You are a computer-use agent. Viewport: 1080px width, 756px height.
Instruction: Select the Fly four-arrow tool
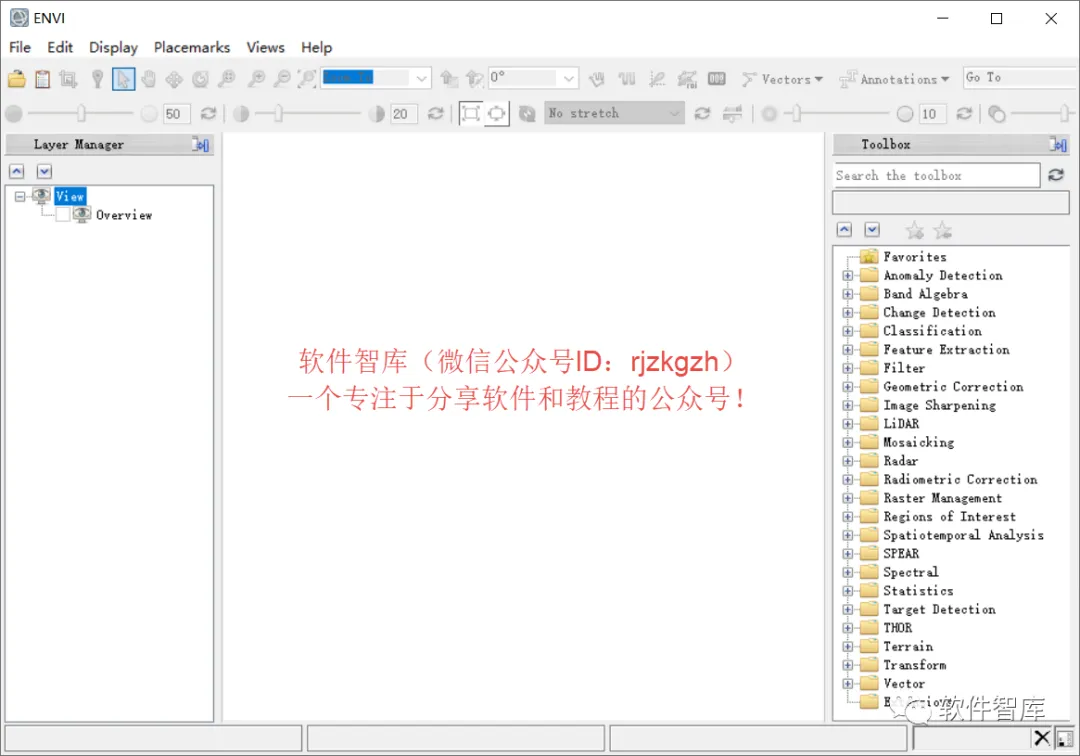point(174,79)
